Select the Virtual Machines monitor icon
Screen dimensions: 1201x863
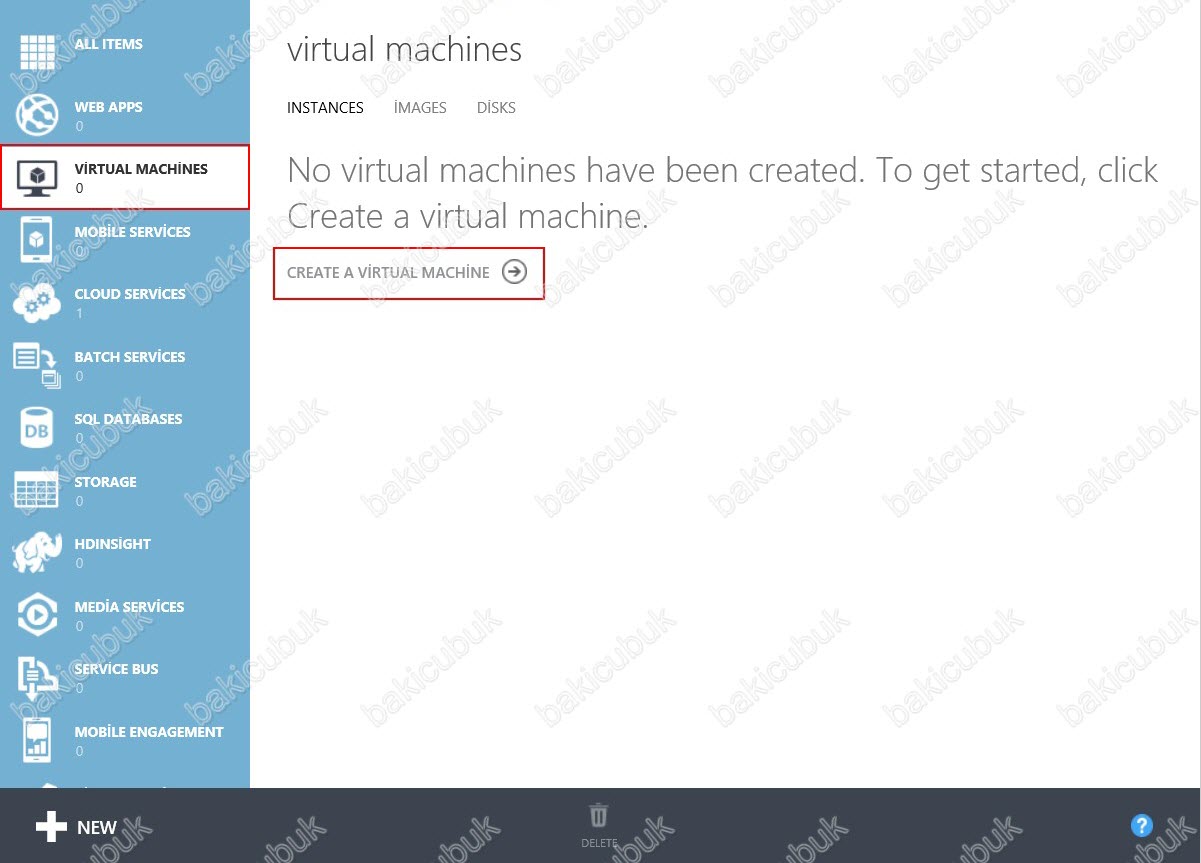[x=37, y=178]
